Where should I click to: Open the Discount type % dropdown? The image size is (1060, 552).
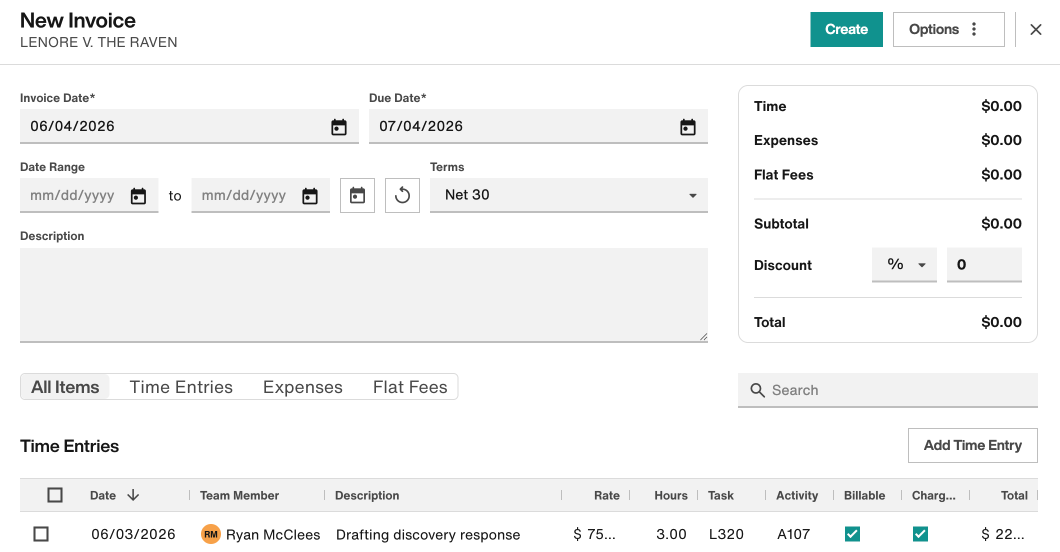click(905, 265)
